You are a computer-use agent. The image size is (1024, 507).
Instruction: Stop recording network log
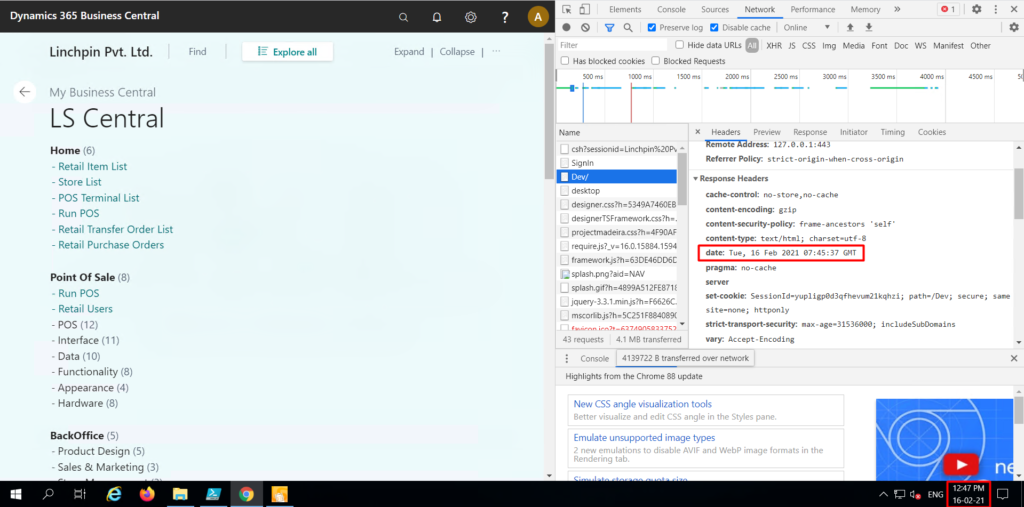(x=567, y=27)
